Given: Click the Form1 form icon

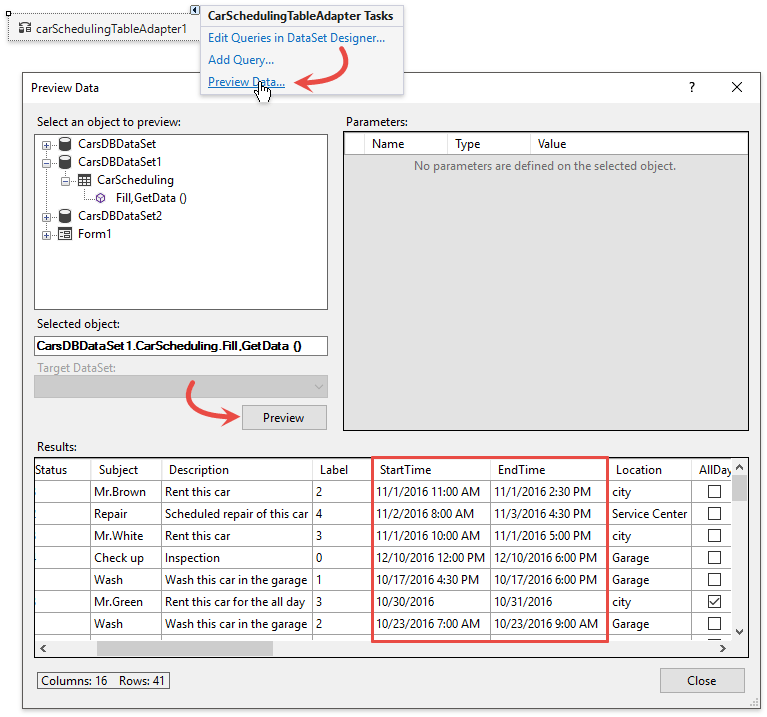Looking at the screenshot, I should tap(65, 234).
